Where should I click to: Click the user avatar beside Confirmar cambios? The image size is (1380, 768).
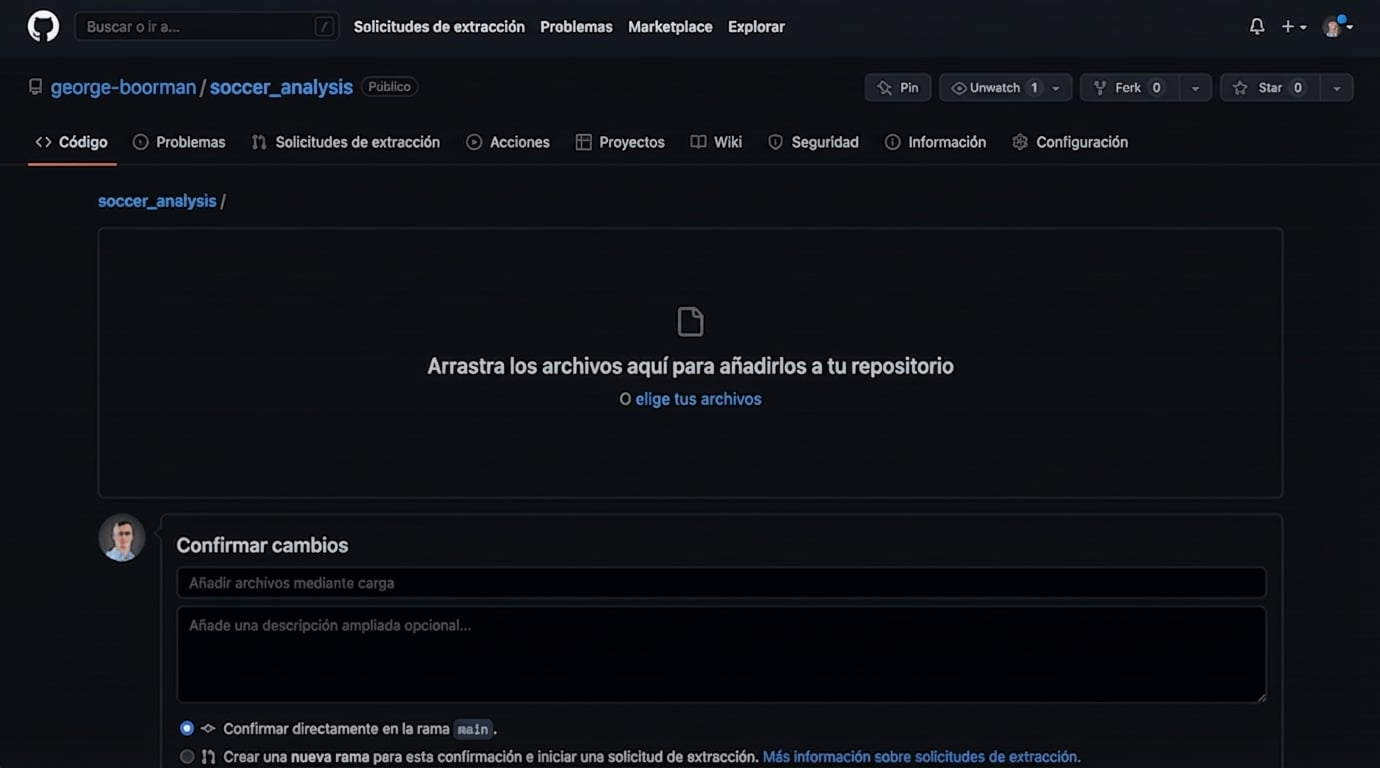point(122,538)
